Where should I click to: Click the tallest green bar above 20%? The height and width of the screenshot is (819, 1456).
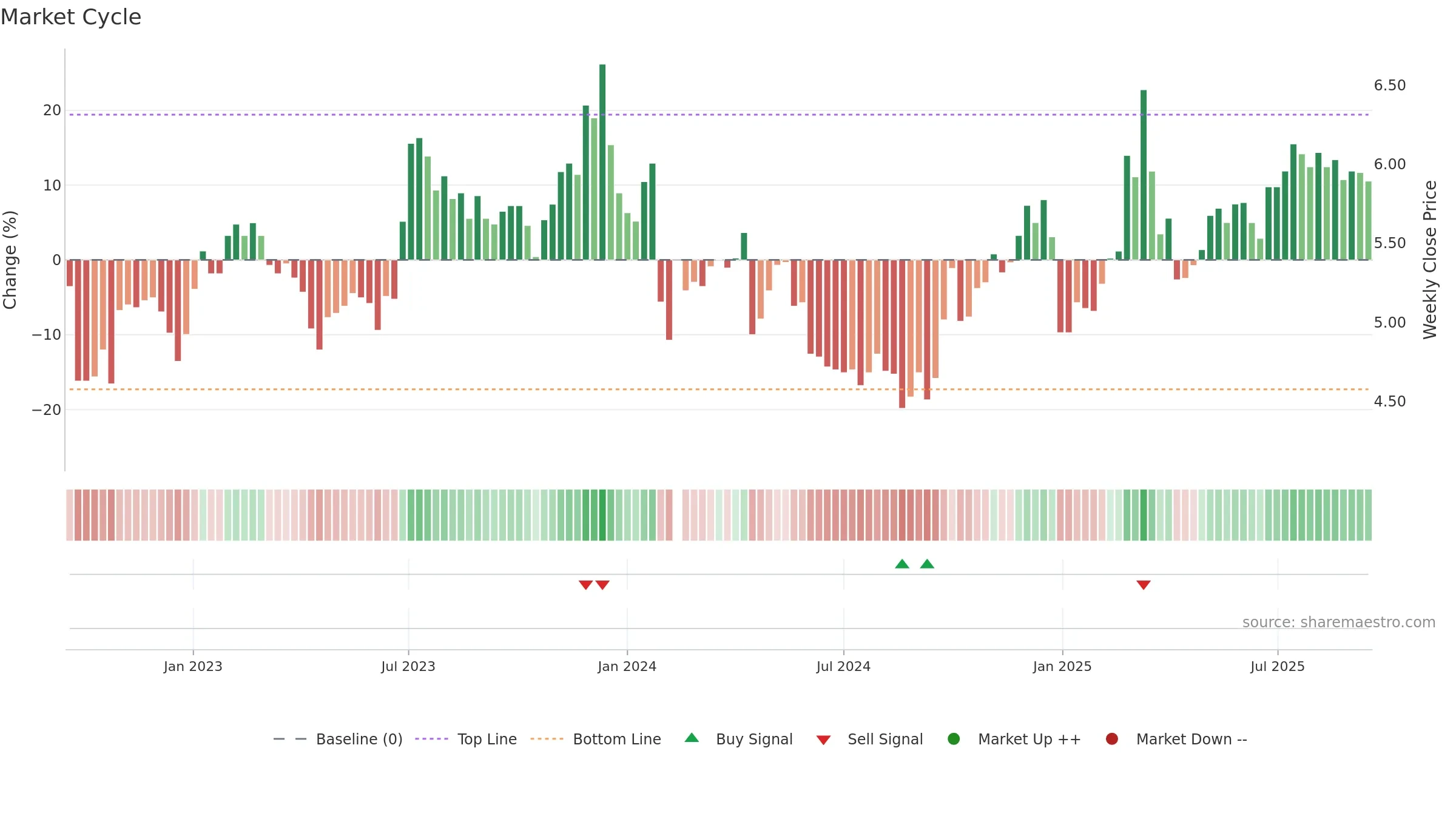pos(602,162)
